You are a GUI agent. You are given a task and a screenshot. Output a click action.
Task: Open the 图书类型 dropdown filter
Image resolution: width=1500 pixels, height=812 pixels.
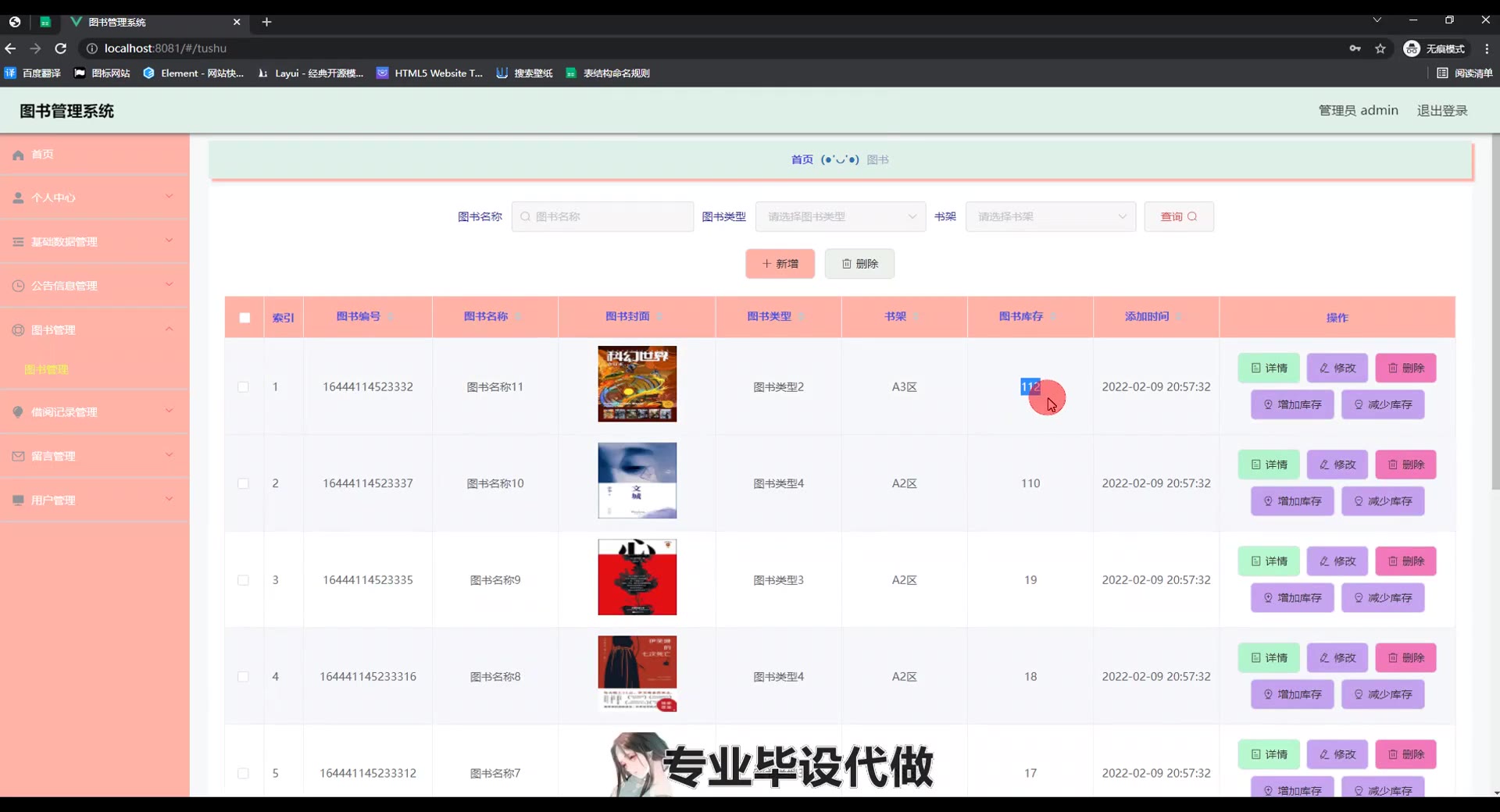tap(840, 217)
